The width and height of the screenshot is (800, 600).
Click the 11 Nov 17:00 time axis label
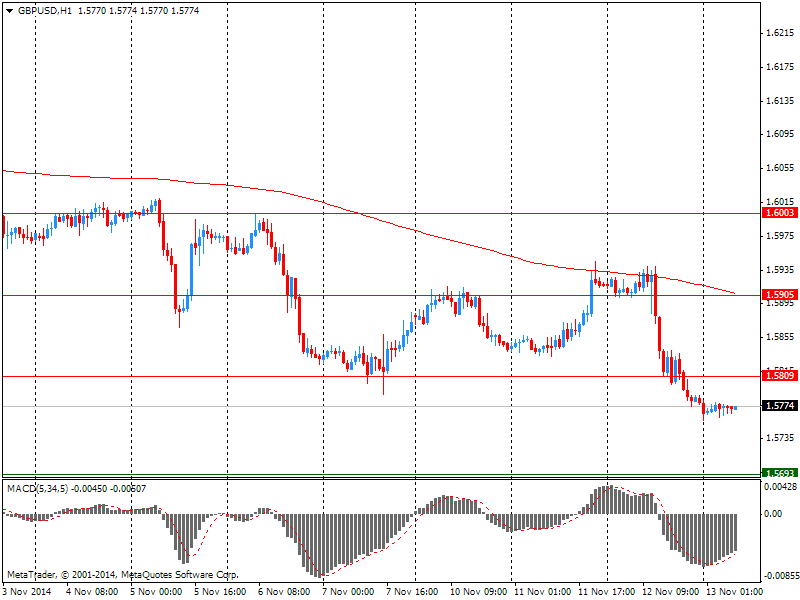(x=607, y=591)
